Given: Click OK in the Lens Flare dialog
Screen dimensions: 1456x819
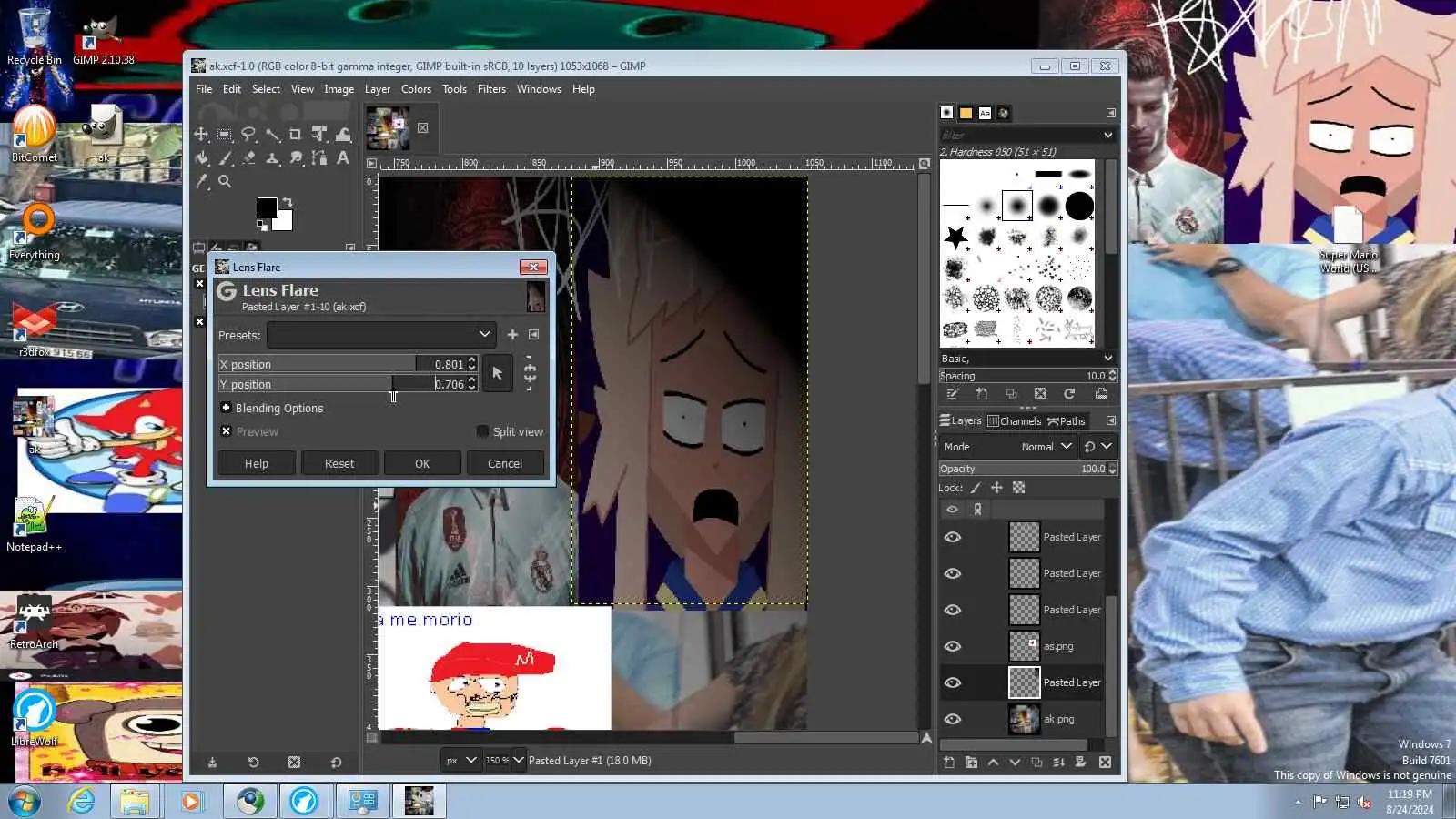Looking at the screenshot, I should coord(422,463).
